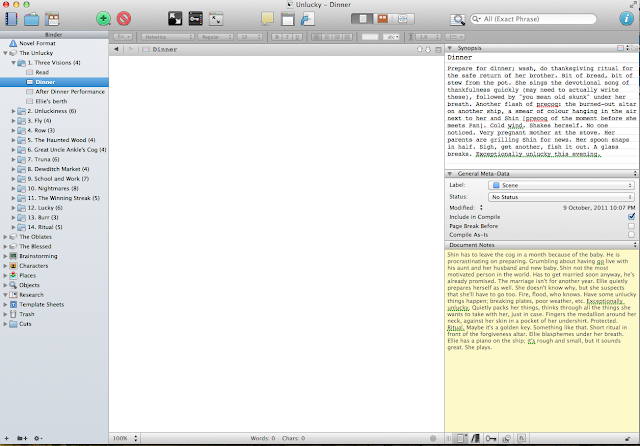Screen dimensions: 640x446
Task: Enable Page Break Before checkbox
Action: (x=631, y=226)
